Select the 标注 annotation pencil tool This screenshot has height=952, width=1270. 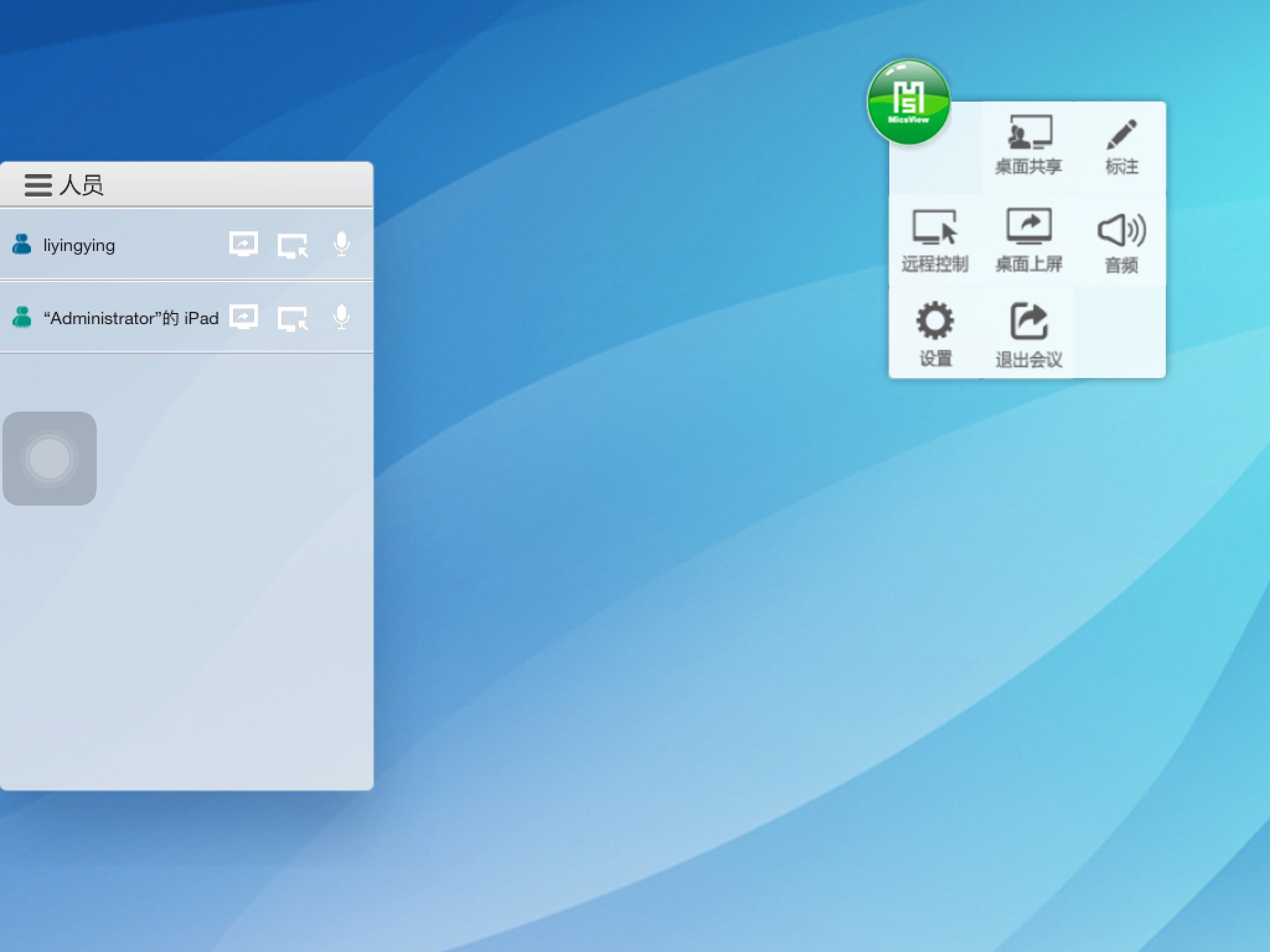(x=1121, y=147)
